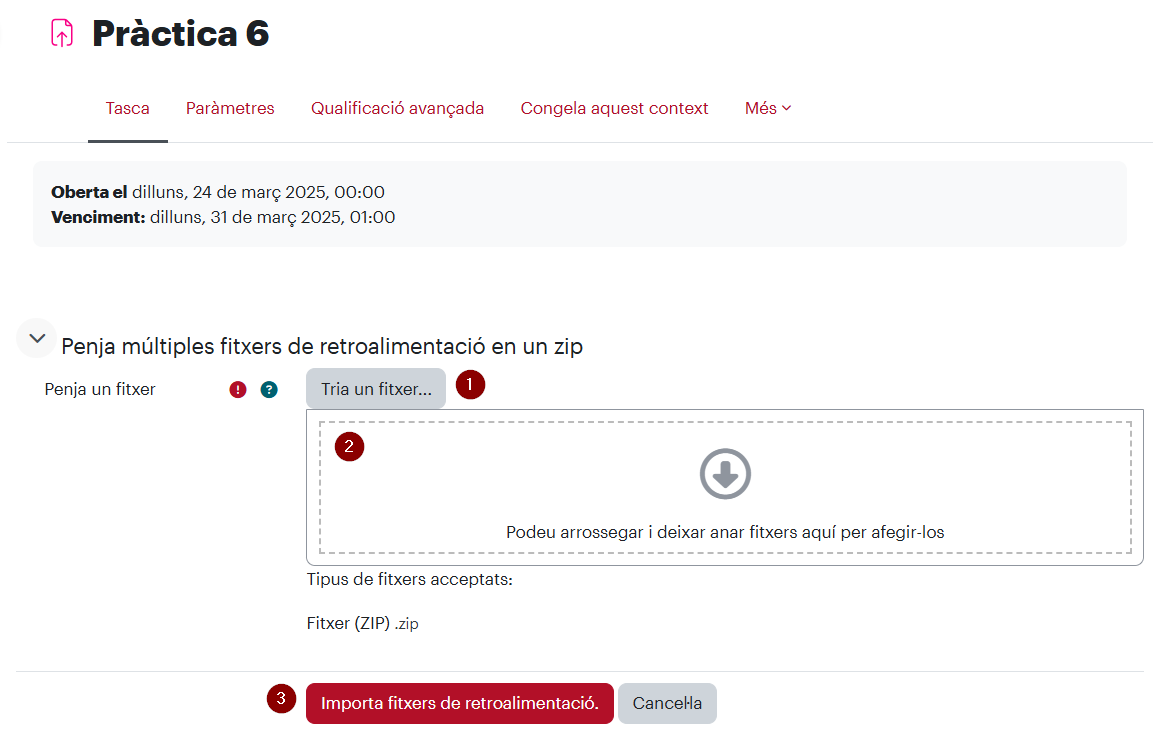
Task: Click the section title Penja múltiples fitxers de retroalimentació
Action: click(x=322, y=346)
